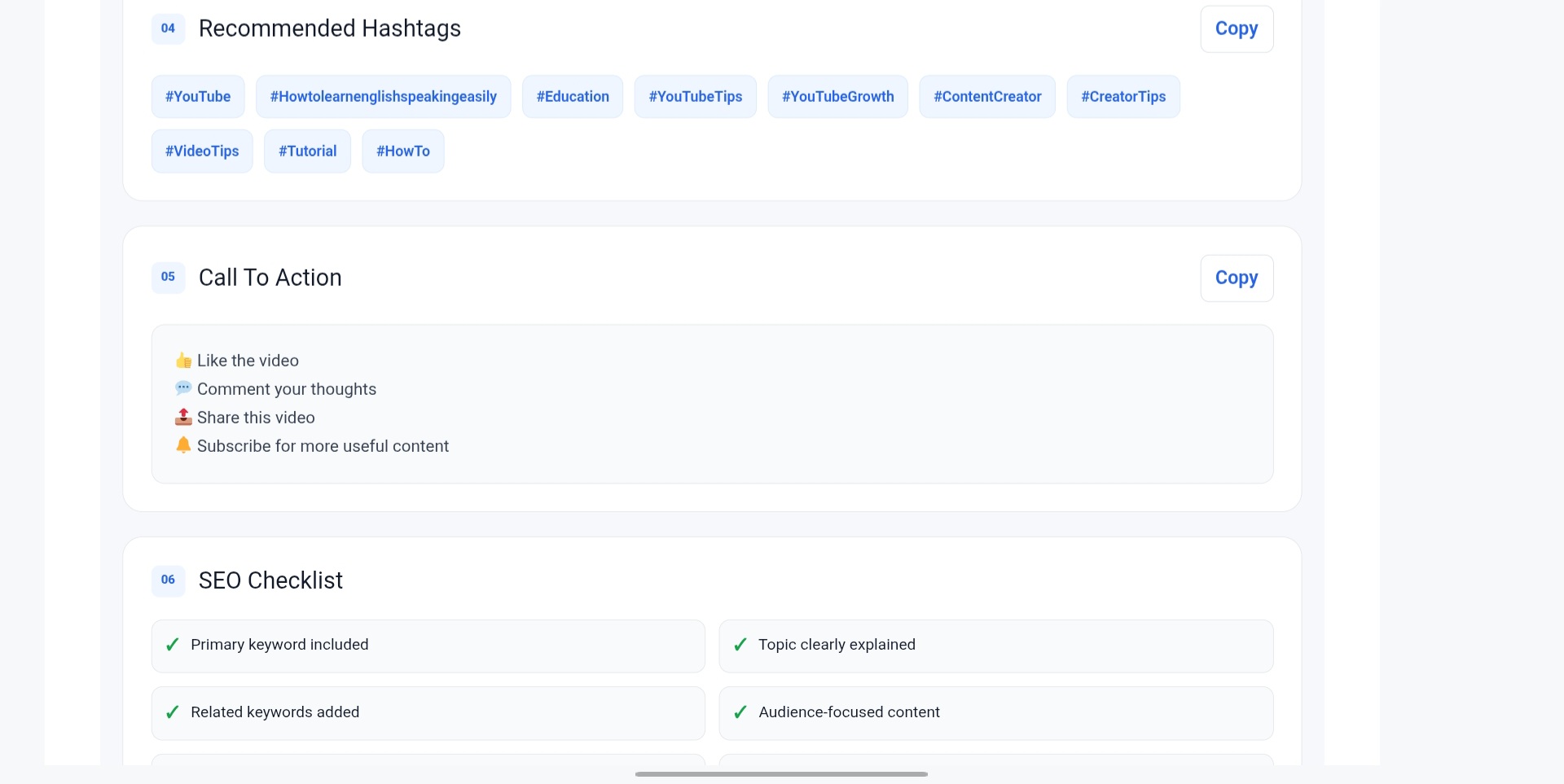Pick the #YouTubeTips hashtag
Screen dimensions: 1564x784
[696, 97]
